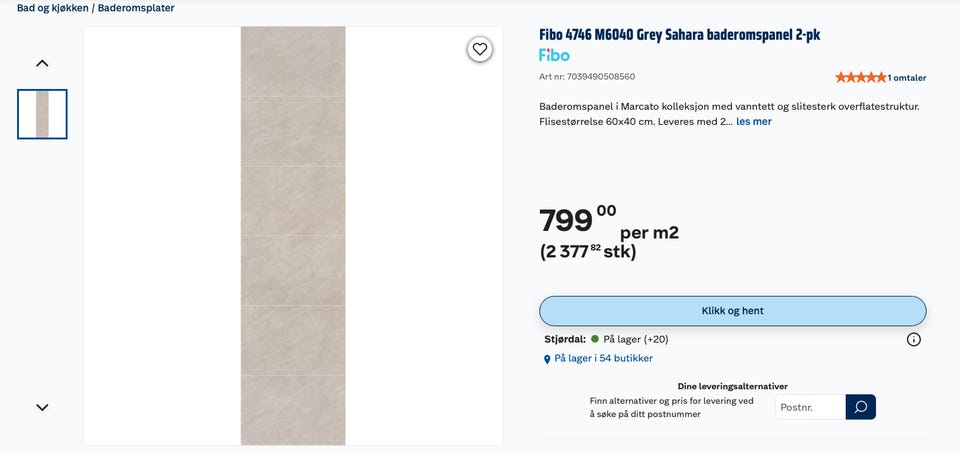Click inside the Postnr. input field

(810, 407)
